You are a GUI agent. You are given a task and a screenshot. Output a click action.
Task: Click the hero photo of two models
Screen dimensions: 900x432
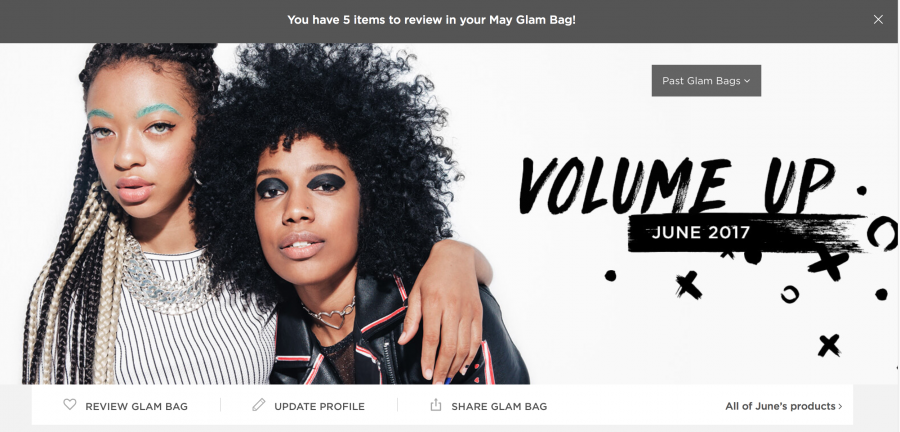(276, 213)
